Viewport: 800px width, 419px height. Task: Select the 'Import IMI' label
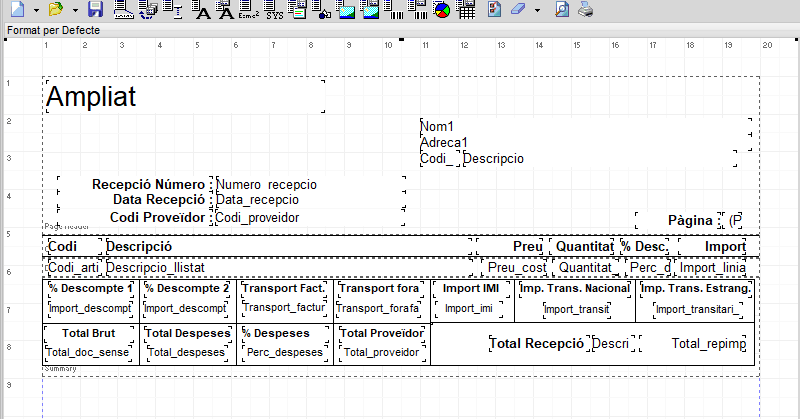pyautogui.click(x=471, y=288)
